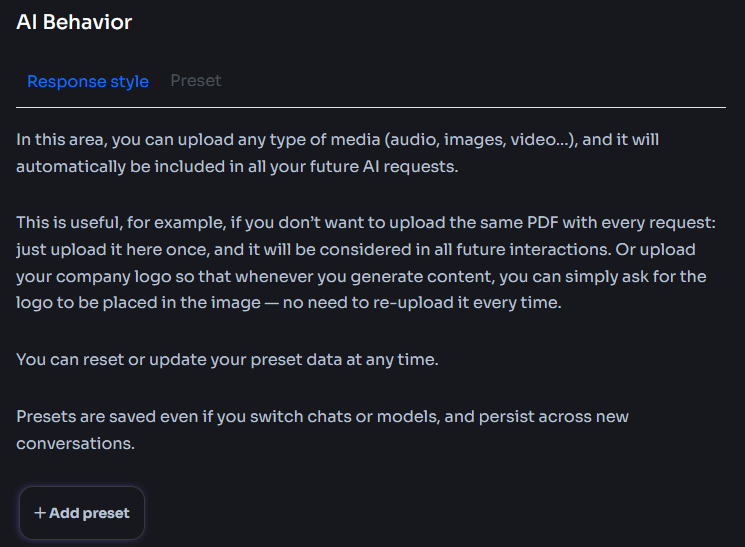The height and width of the screenshot is (547, 745).
Task: Click the paragraph starting 'In this area'
Action: pyautogui.click(x=337, y=153)
